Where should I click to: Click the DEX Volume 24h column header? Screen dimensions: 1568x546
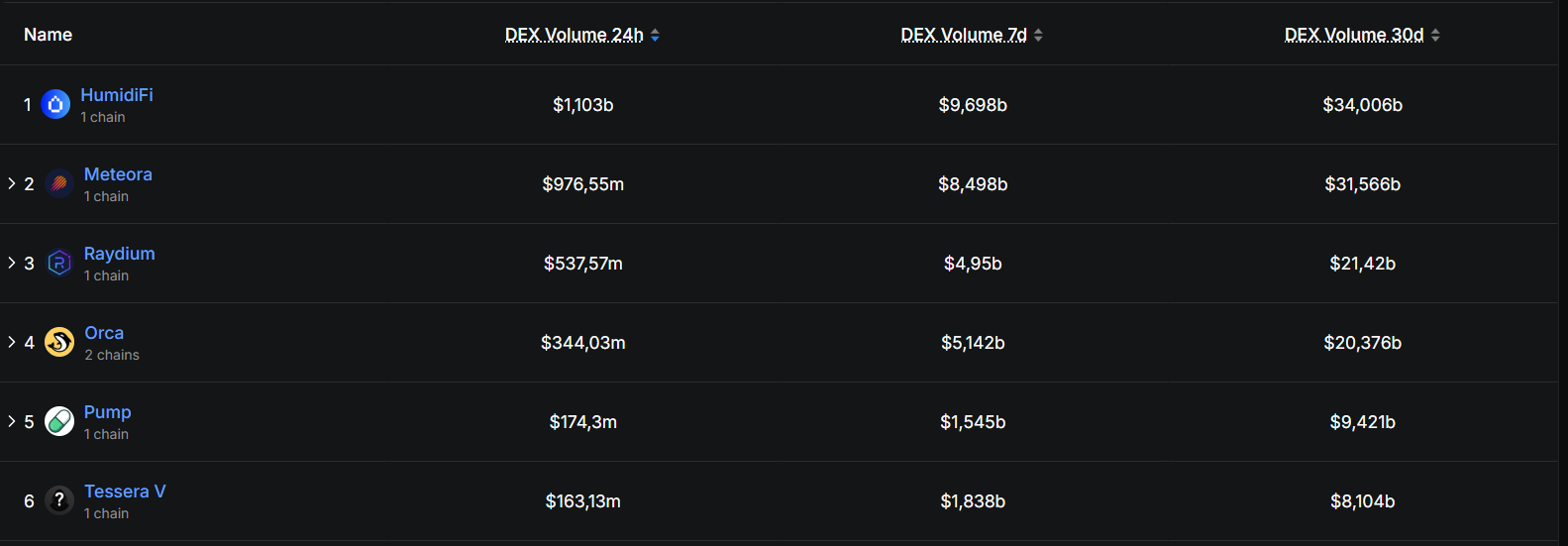click(x=574, y=35)
